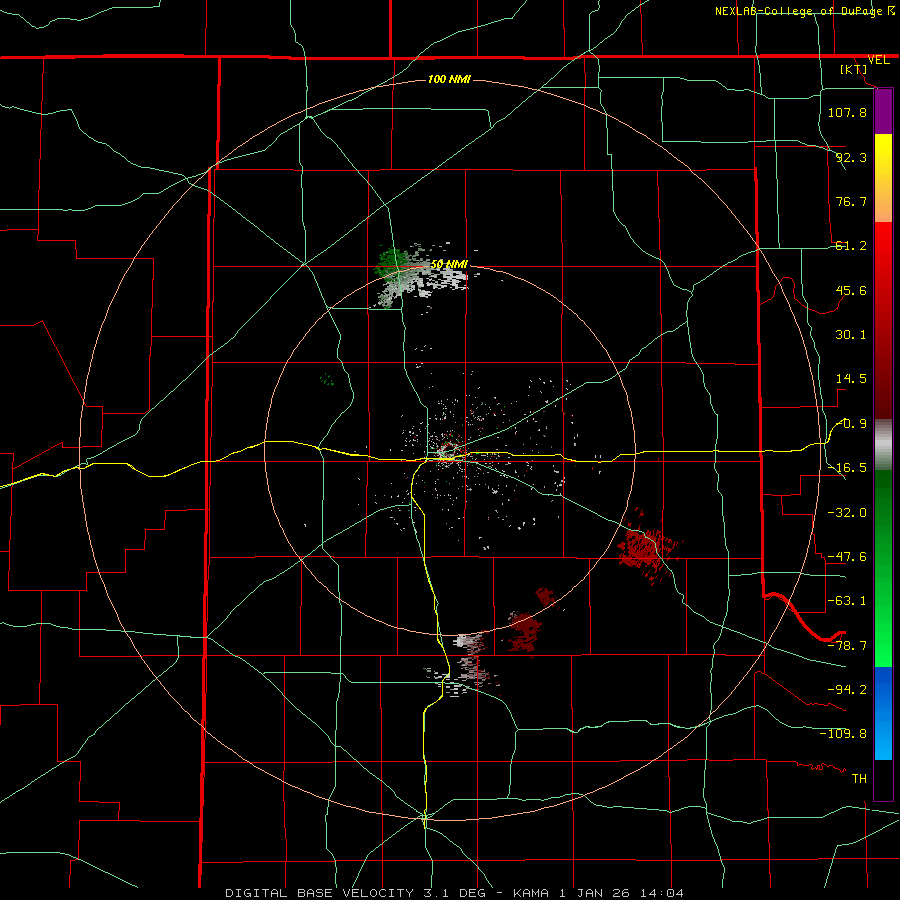900x900 pixels.
Task: Click the 50 NMI range ring label
Action: (449, 265)
